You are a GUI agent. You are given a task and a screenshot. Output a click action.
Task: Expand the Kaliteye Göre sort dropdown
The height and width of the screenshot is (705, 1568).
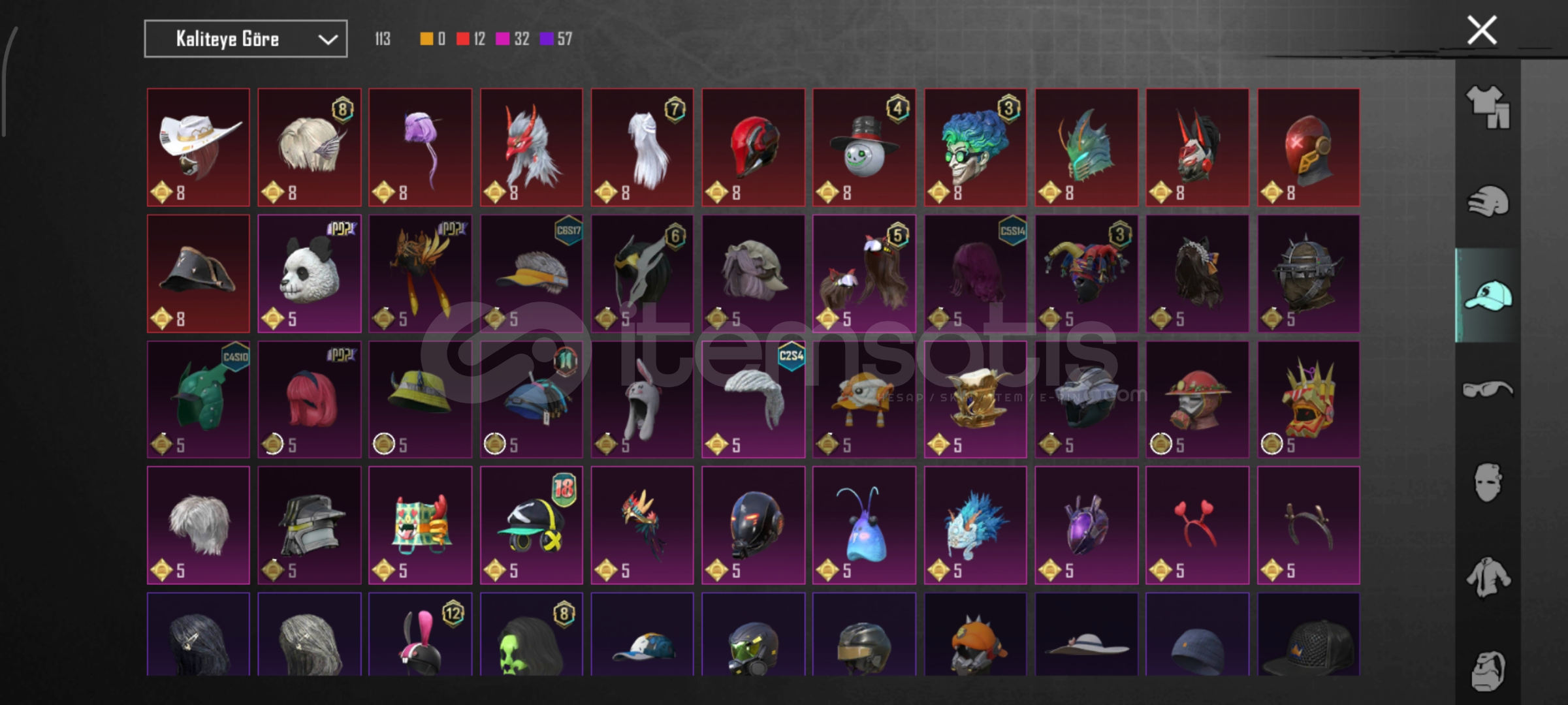click(x=246, y=39)
